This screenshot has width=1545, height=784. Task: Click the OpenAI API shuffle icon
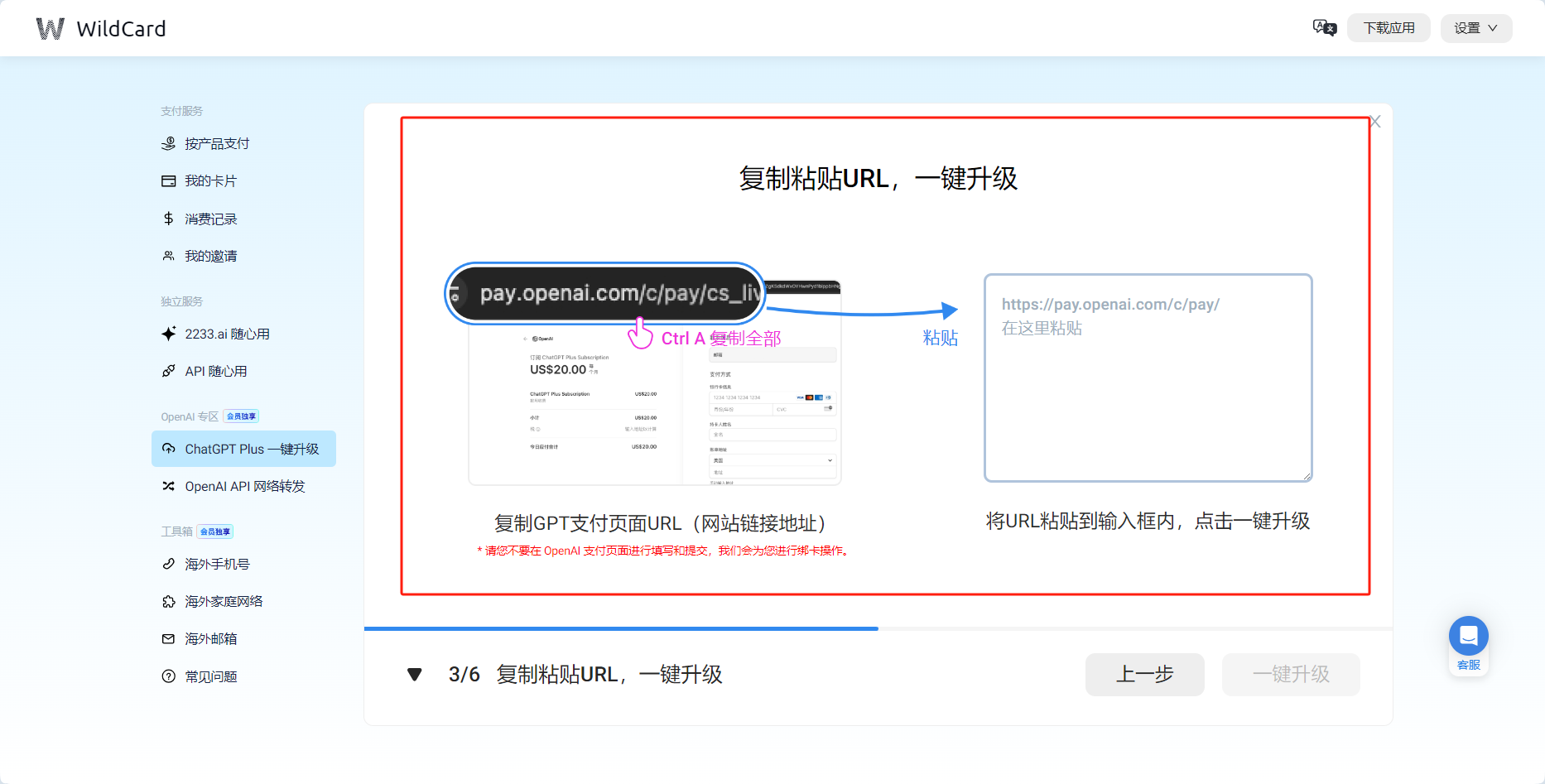tap(169, 486)
